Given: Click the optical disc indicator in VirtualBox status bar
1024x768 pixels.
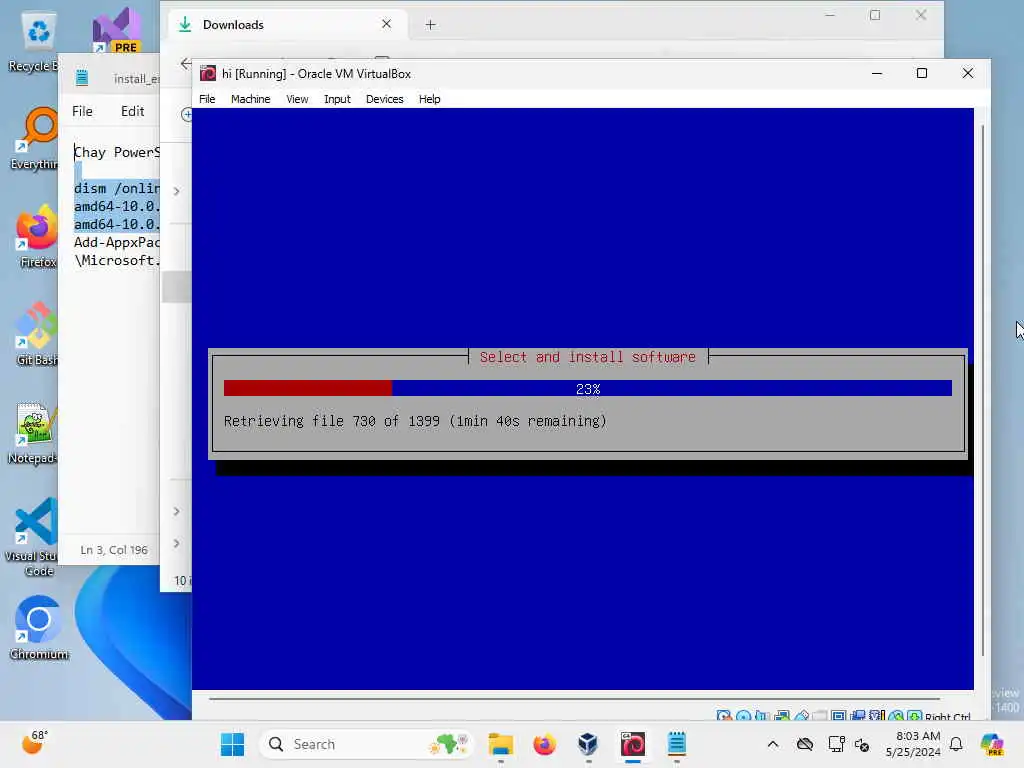Looking at the screenshot, I should pyautogui.click(x=743, y=716).
